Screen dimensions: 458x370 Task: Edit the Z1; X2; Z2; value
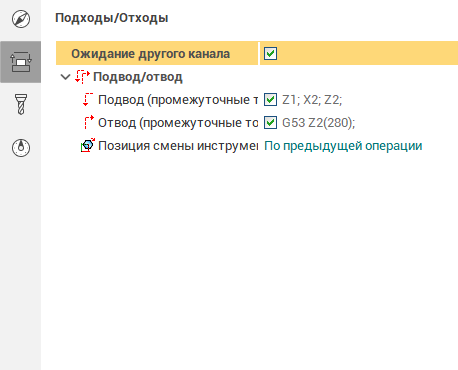[x=312, y=100]
